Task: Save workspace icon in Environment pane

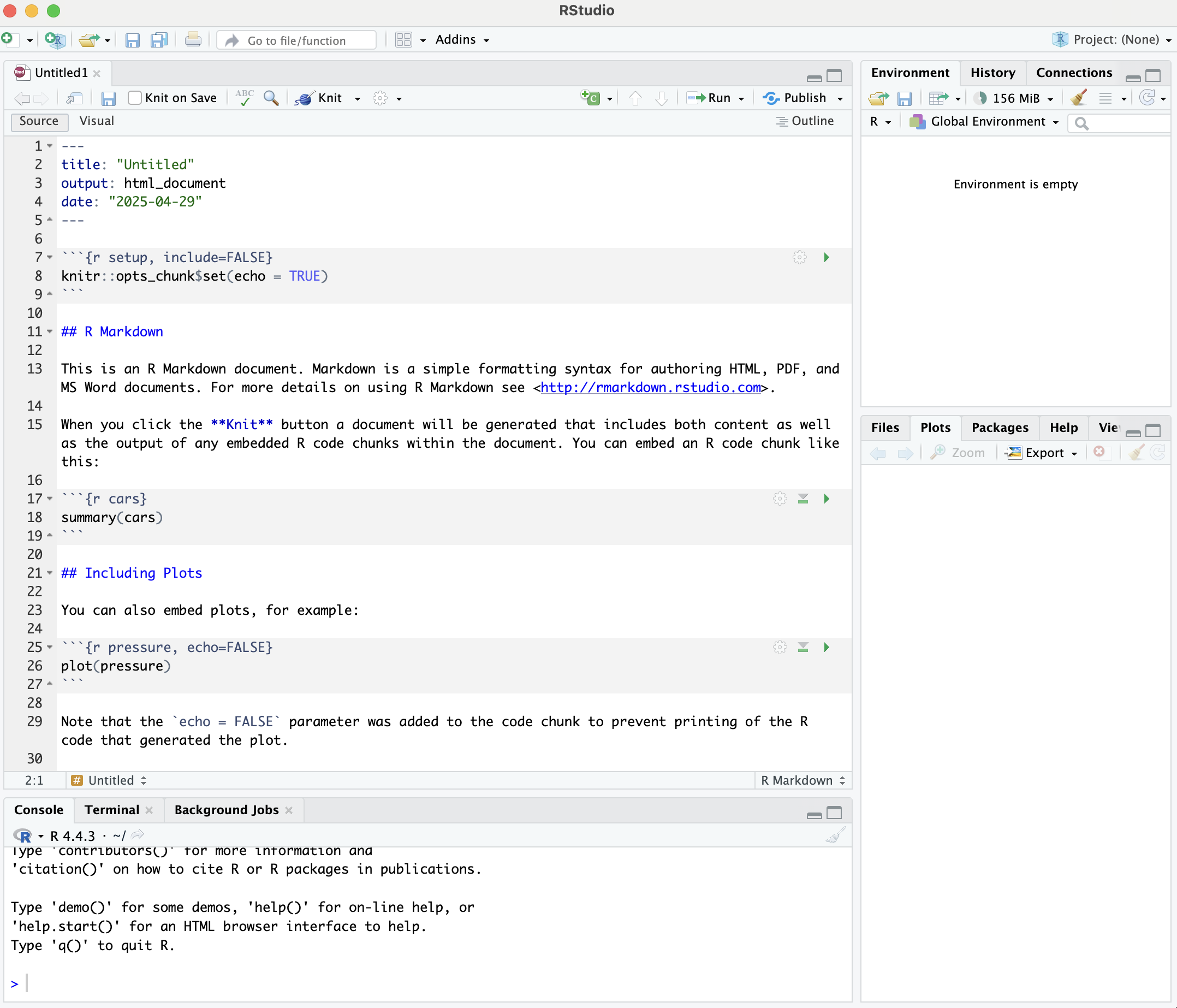Action: pos(905,98)
